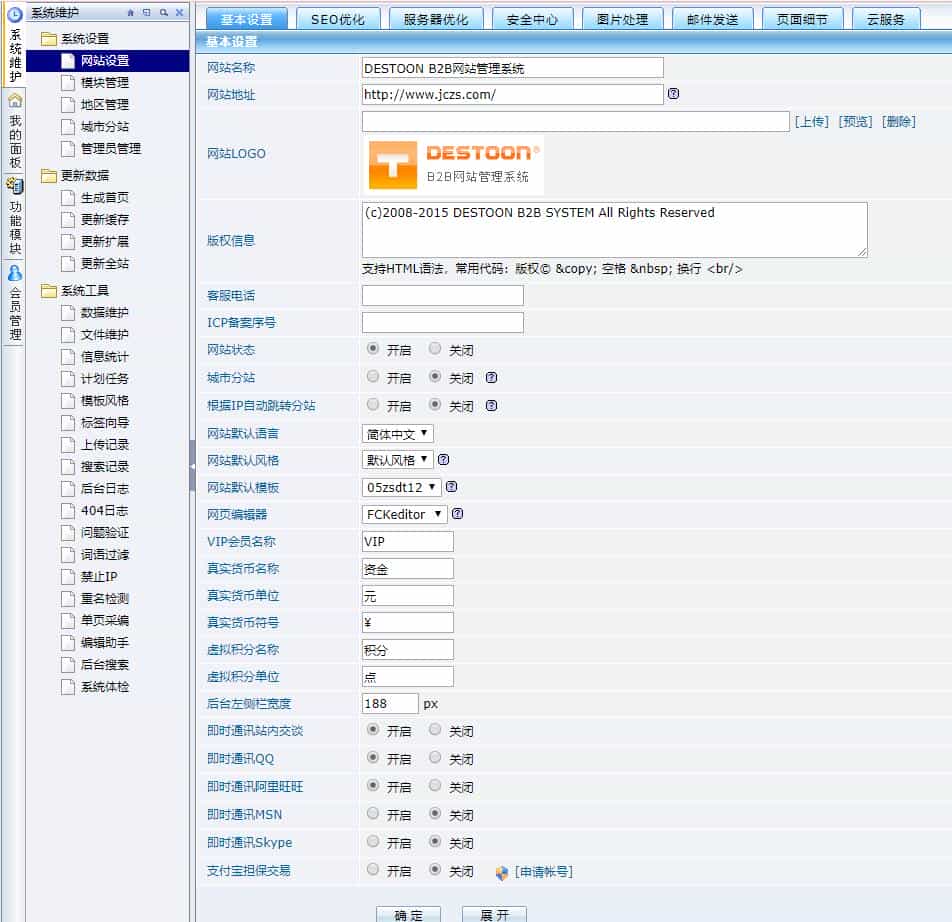Open the 网站默认模板 dropdown showing 05zsdt12
Image resolution: width=952 pixels, height=922 pixels.
tap(401, 487)
